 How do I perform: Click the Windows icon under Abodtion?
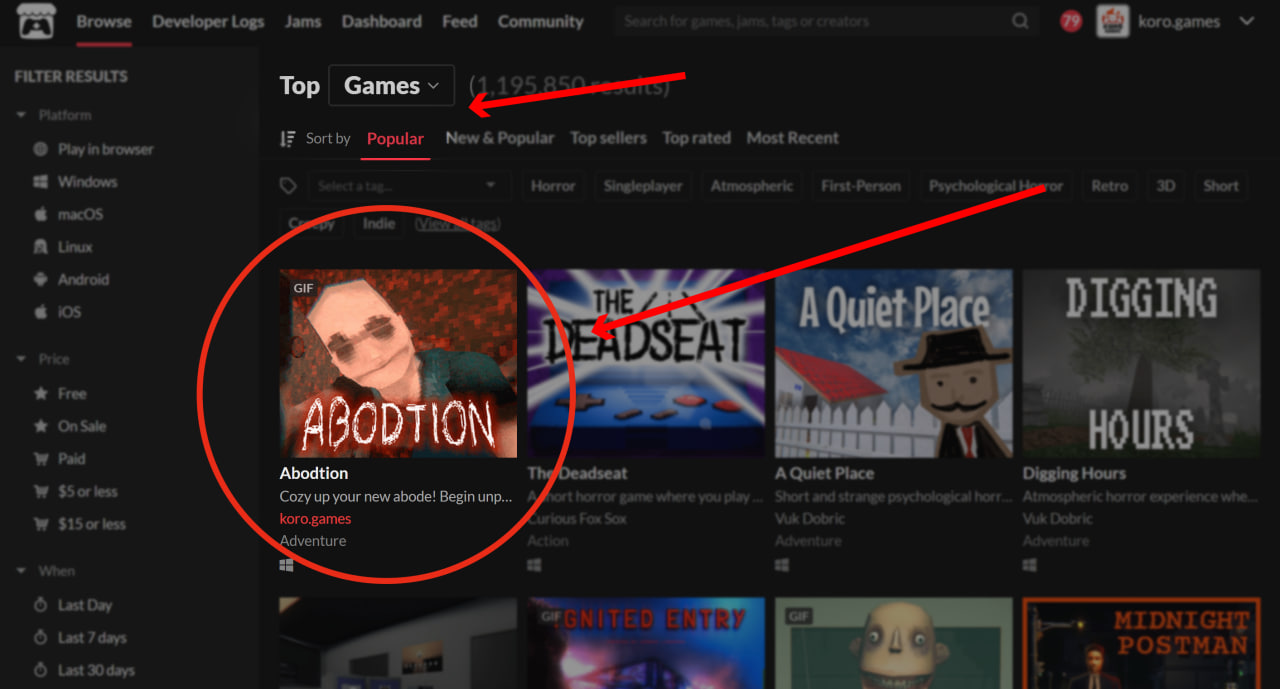[x=286, y=565]
